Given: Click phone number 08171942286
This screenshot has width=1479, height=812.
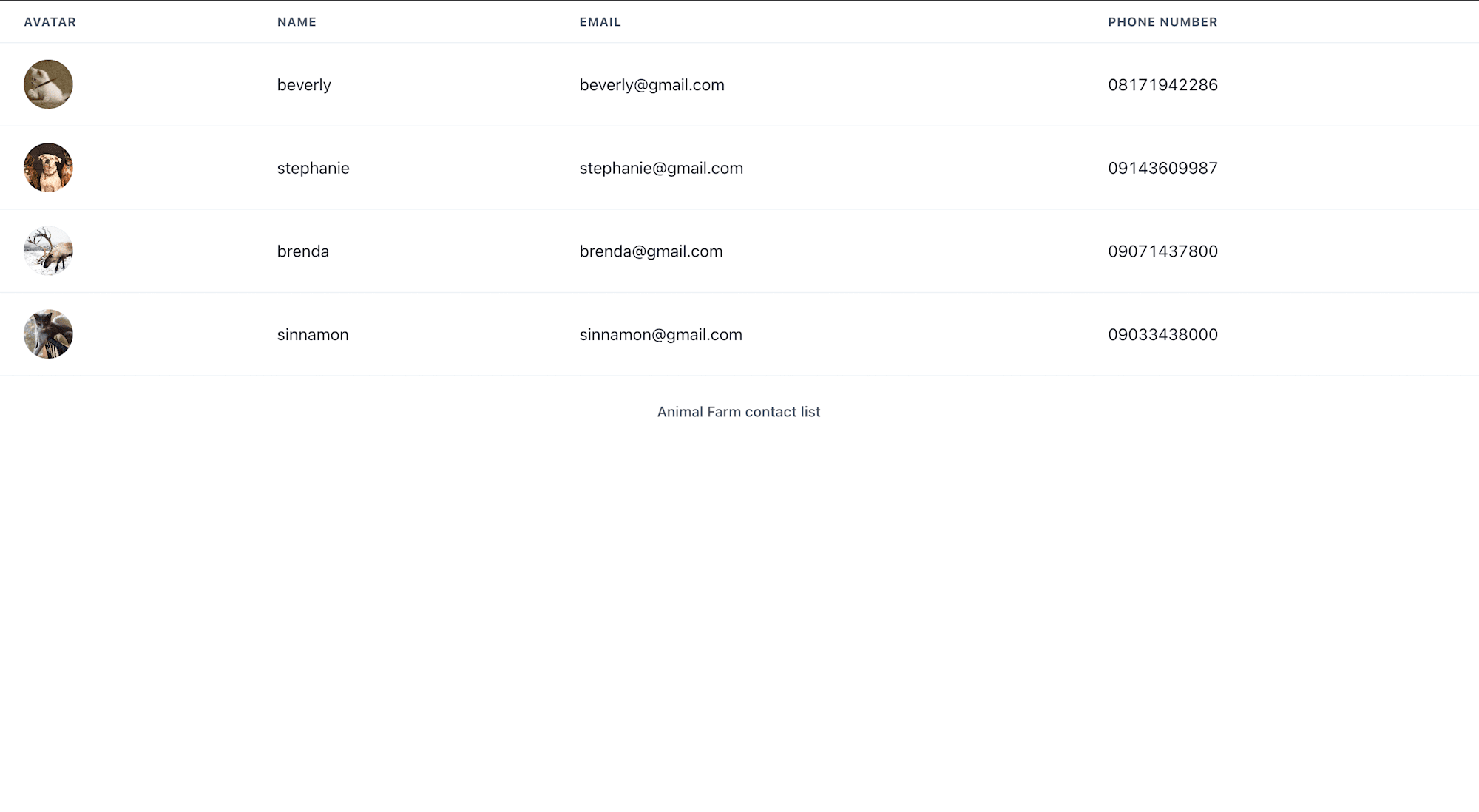Looking at the screenshot, I should coord(1163,85).
